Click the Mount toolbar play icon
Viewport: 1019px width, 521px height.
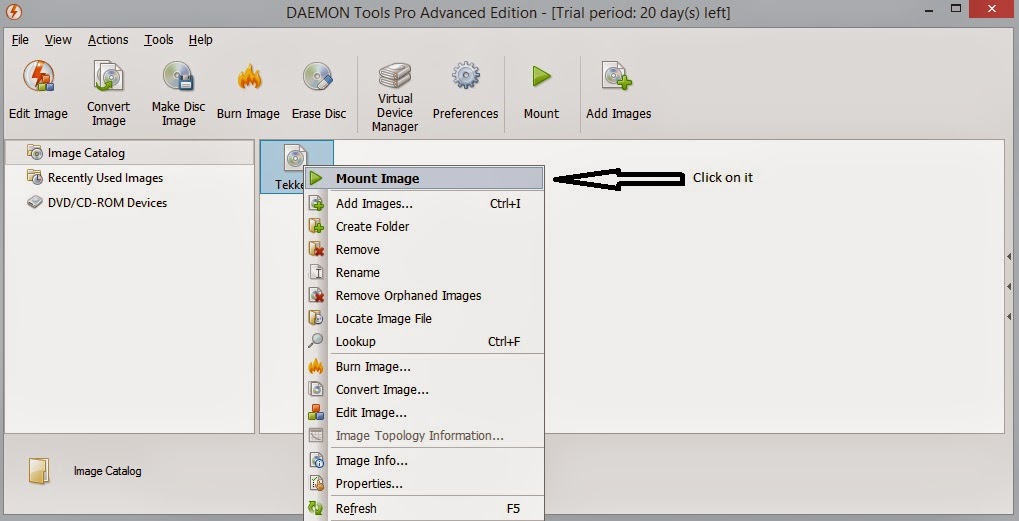tap(541, 76)
